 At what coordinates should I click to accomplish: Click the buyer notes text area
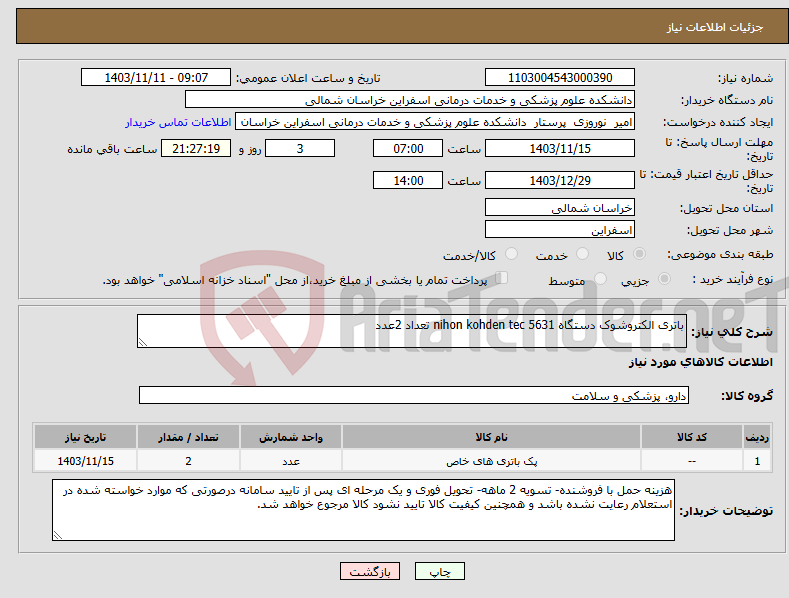(363, 510)
